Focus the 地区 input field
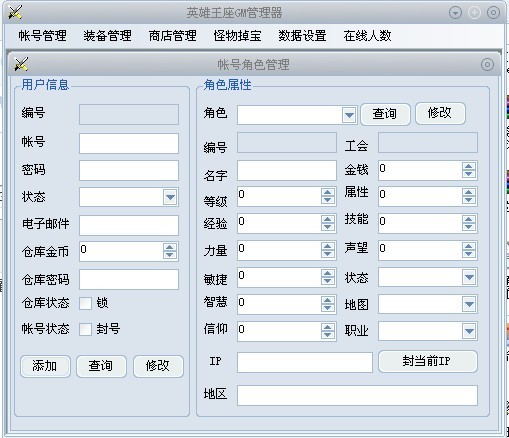 [x=357, y=395]
